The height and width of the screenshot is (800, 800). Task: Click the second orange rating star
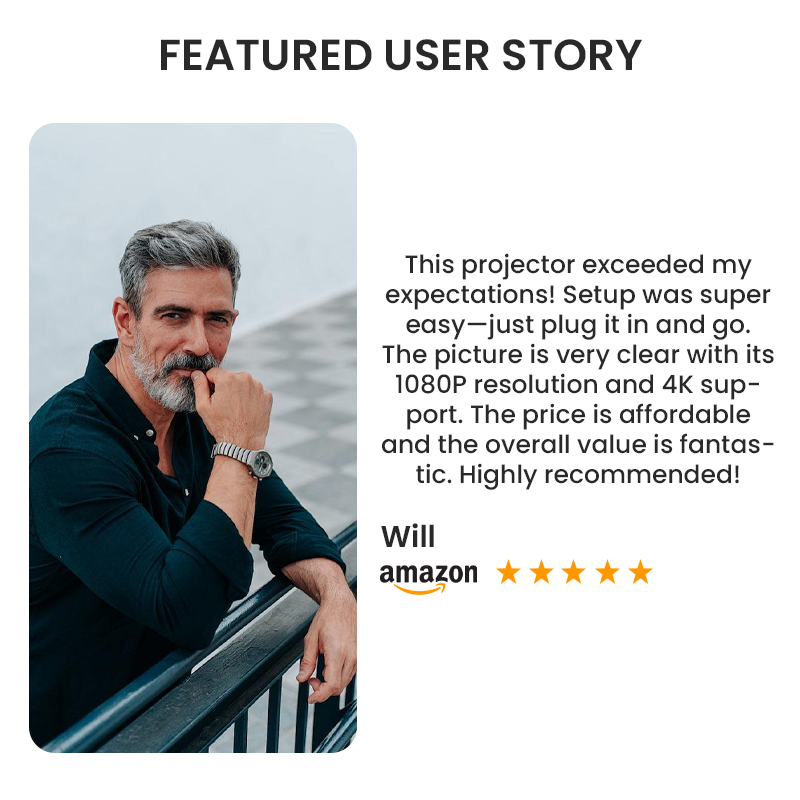[541, 572]
